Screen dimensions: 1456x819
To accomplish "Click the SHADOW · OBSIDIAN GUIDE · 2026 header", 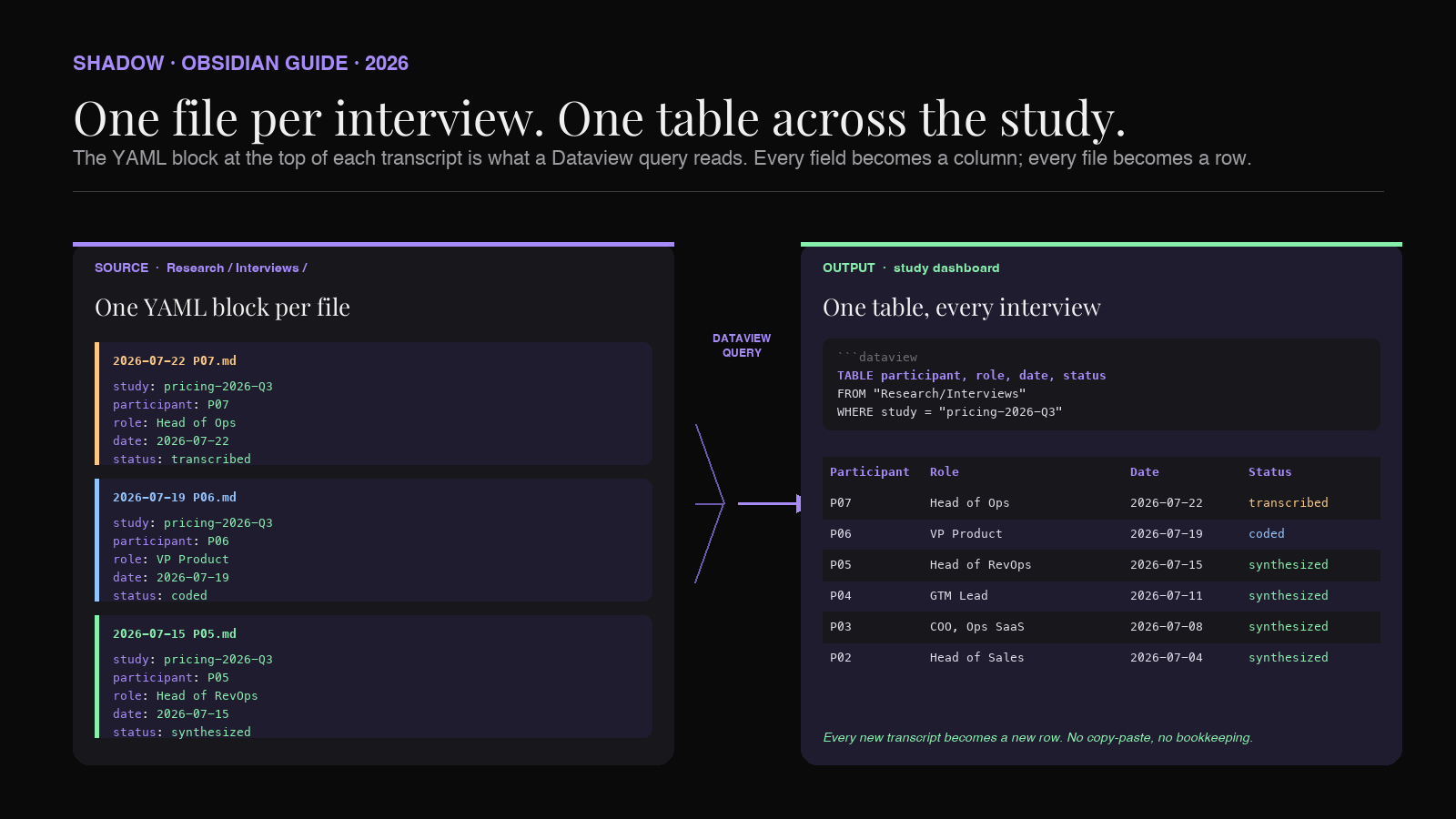I will coord(240,64).
